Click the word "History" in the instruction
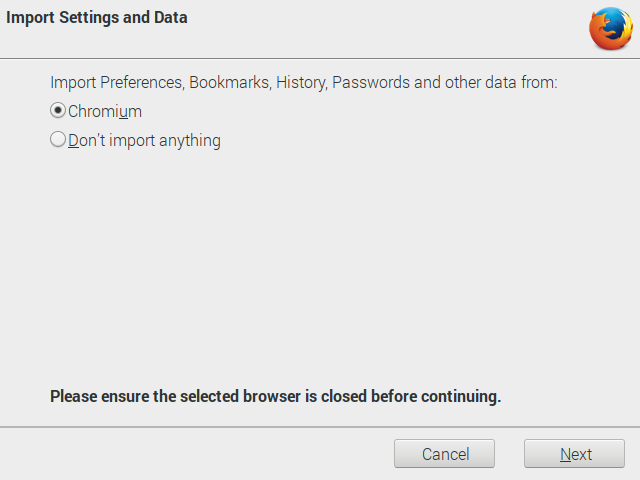The width and height of the screenshot is (640, 480). pyautogui.click(x=301, y=83)
